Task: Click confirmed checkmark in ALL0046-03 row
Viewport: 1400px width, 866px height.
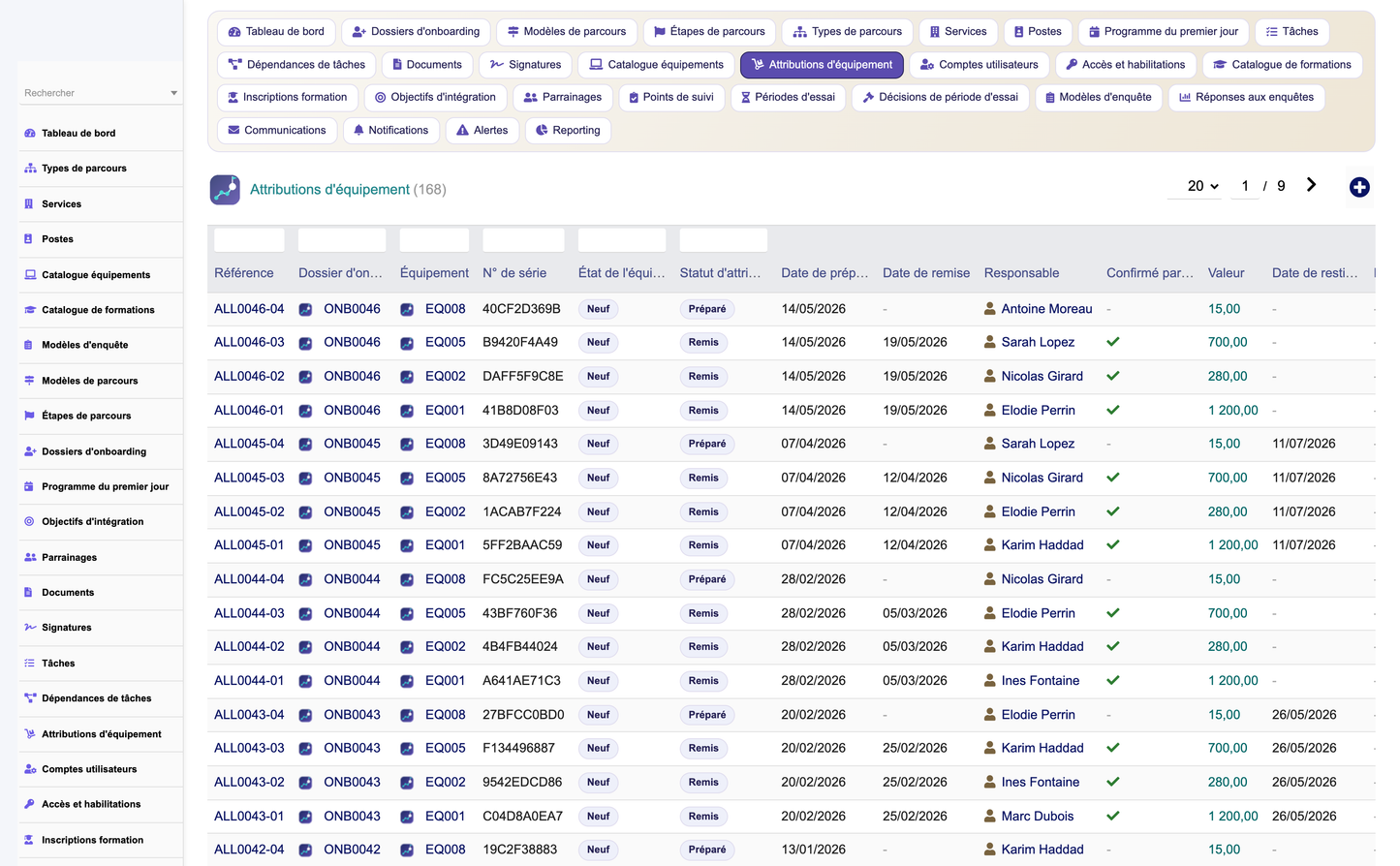Action: click(x=1113, y=342)
